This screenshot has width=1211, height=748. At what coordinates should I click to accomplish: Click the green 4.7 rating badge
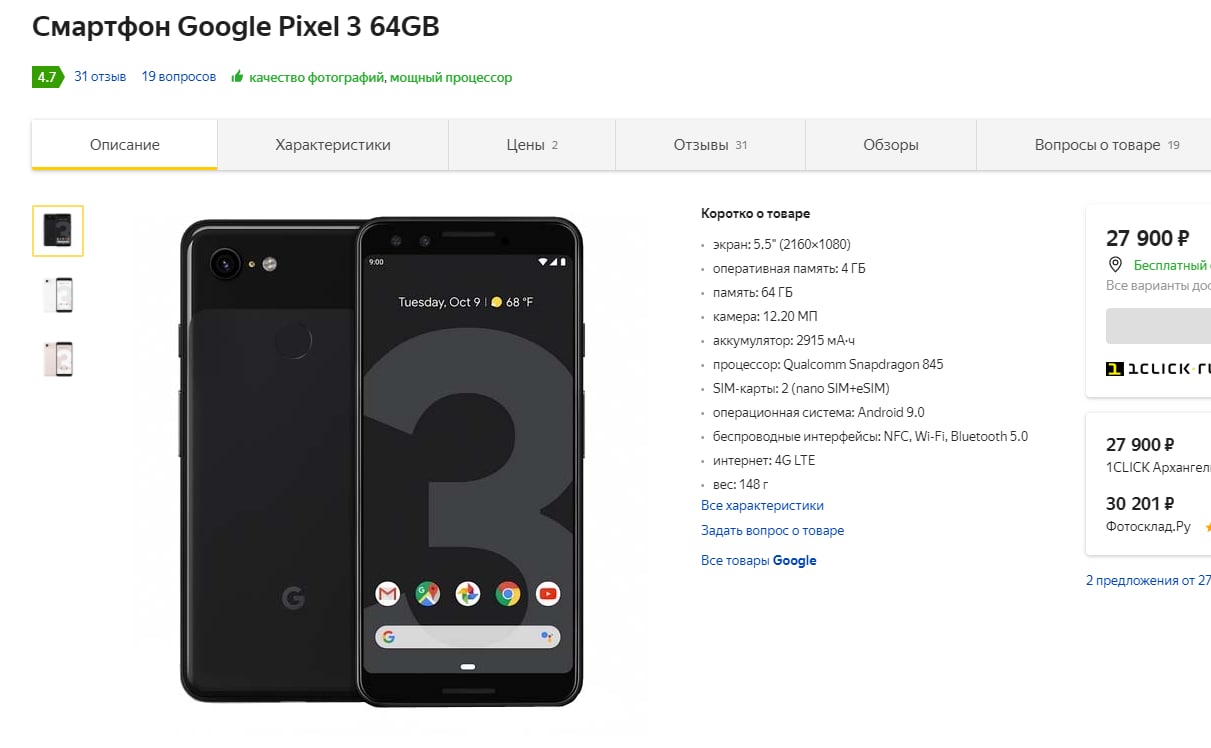click(x=47, y=77)
